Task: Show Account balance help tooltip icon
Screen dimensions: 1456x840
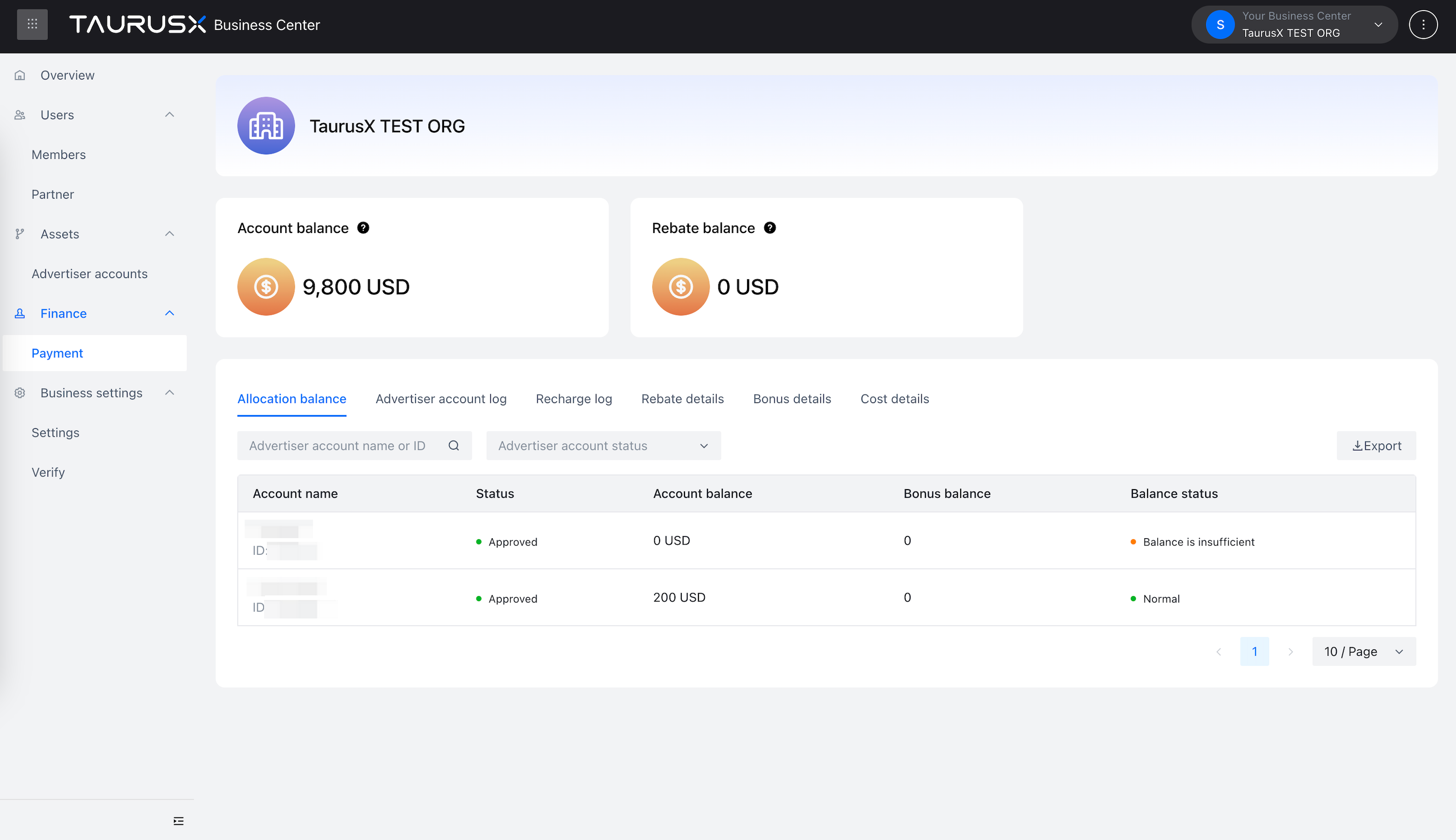Action: (363, 228)
